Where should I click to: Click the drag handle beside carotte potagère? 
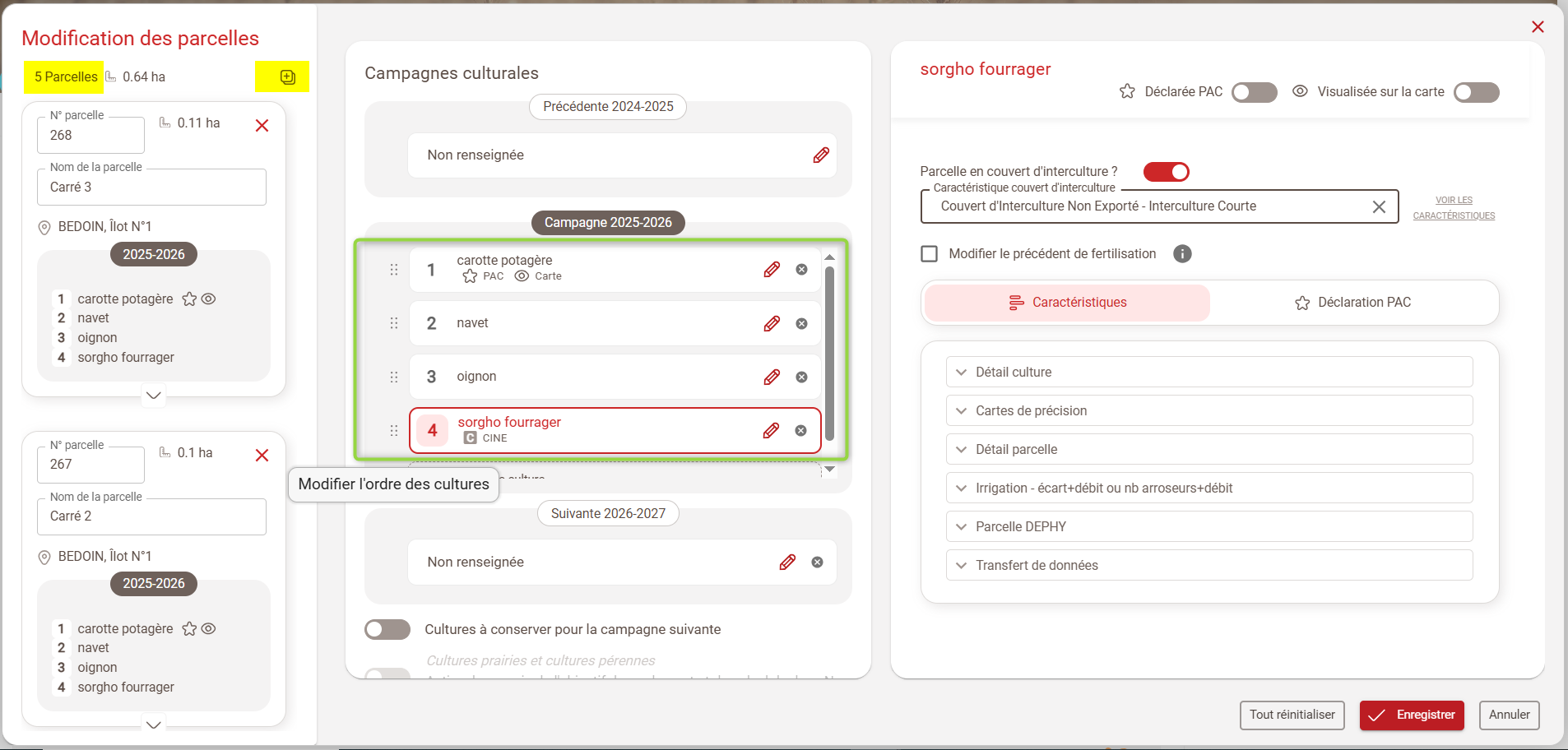[x=394, y=270]
